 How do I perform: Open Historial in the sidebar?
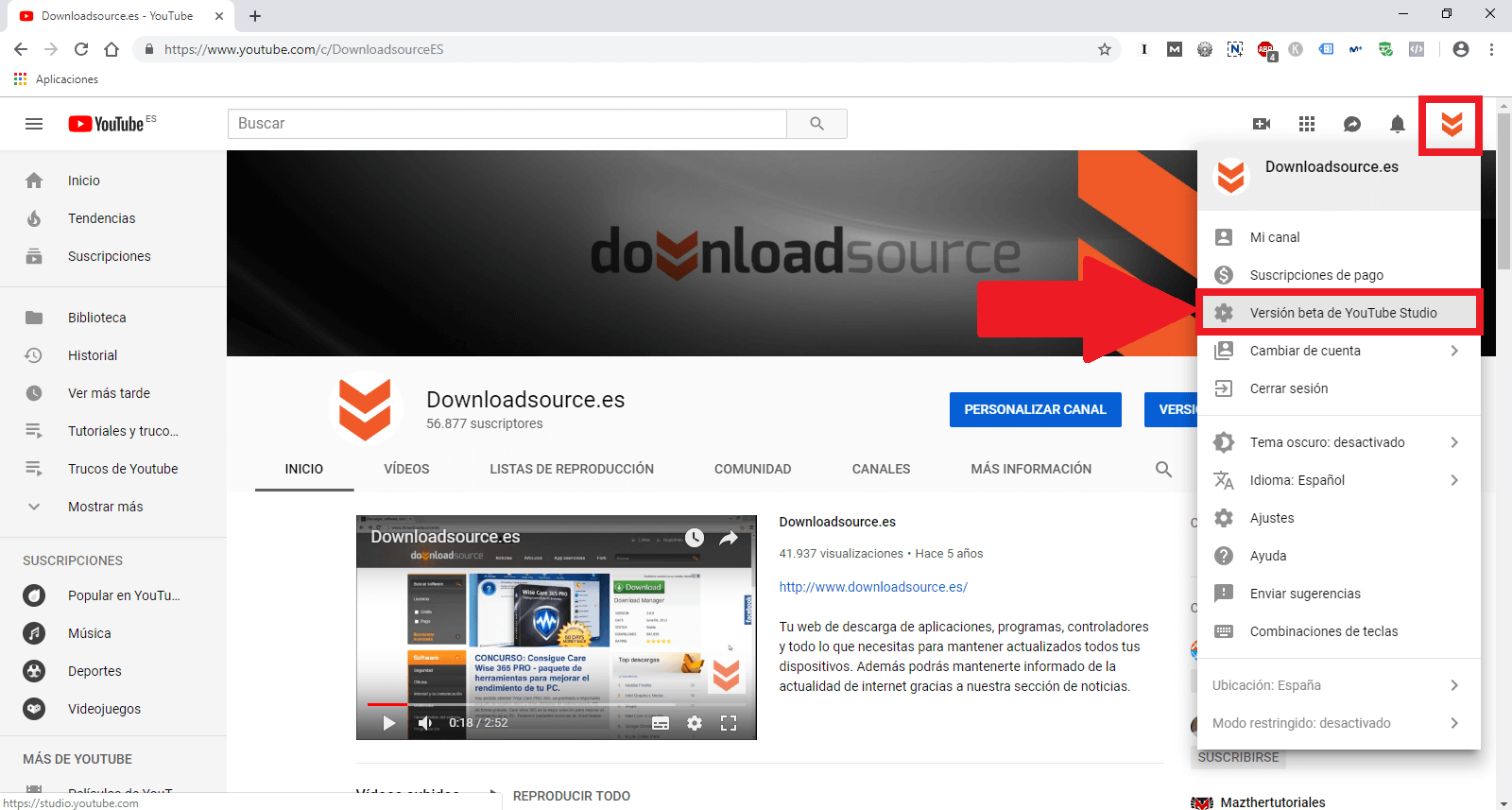click(113, 355)
